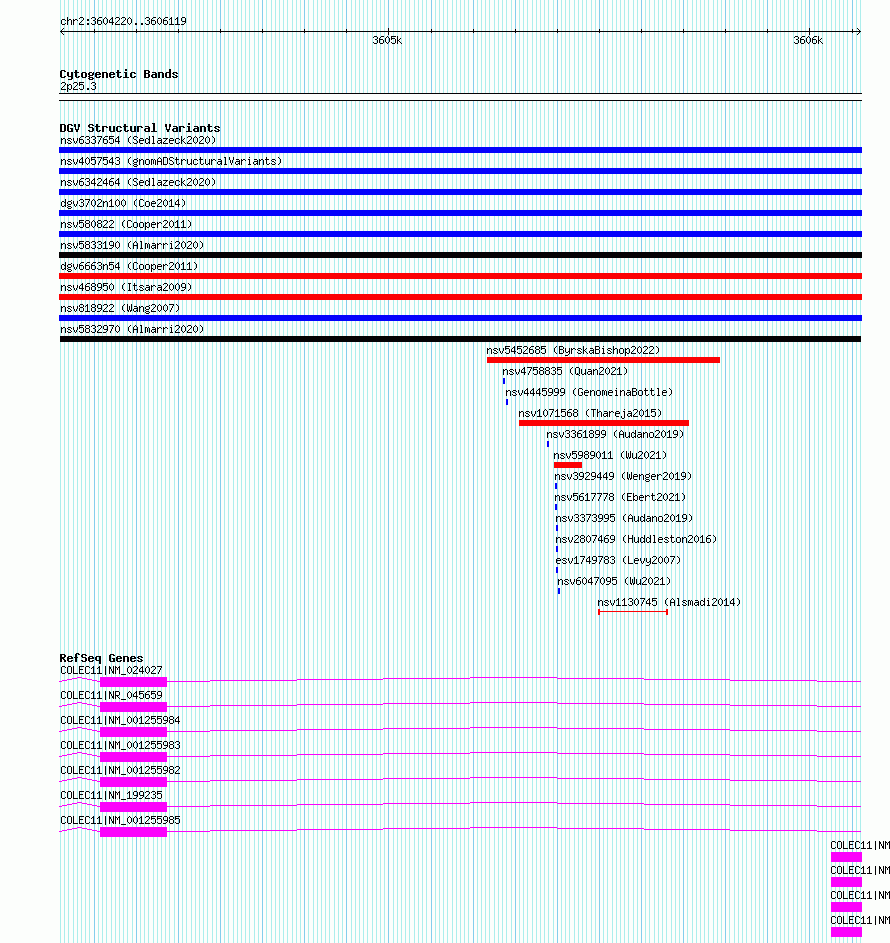Select the COLEC11|NM_001255982 transcript label
The width and height of the screenshot is (890, 943).
point(120,770)
